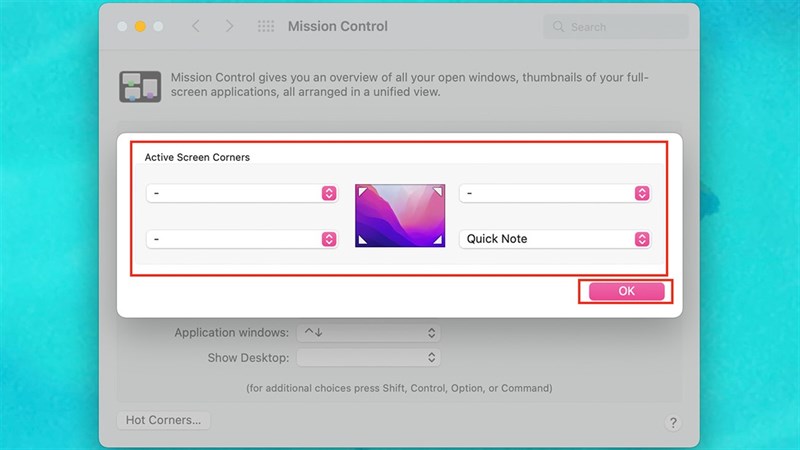Open the show-all preferences grid
800x450 pixels.
click(266, 26)
